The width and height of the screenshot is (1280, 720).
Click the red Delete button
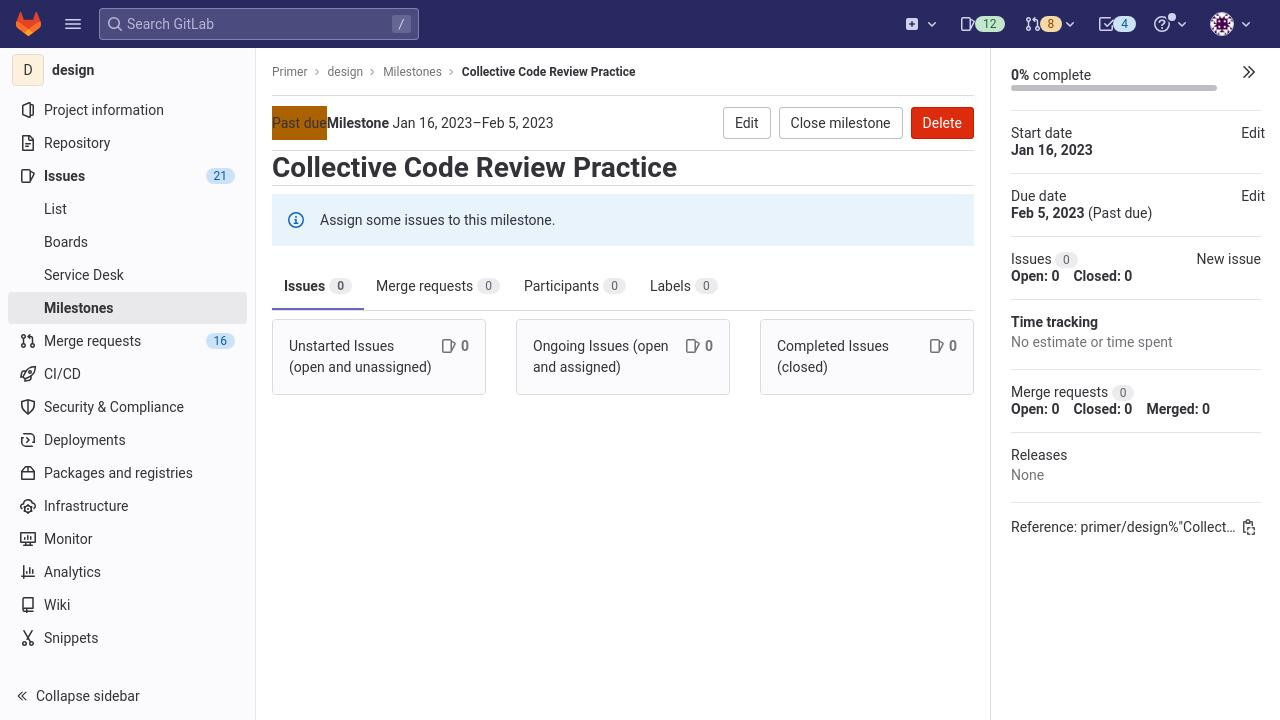[x=942, y=123]
